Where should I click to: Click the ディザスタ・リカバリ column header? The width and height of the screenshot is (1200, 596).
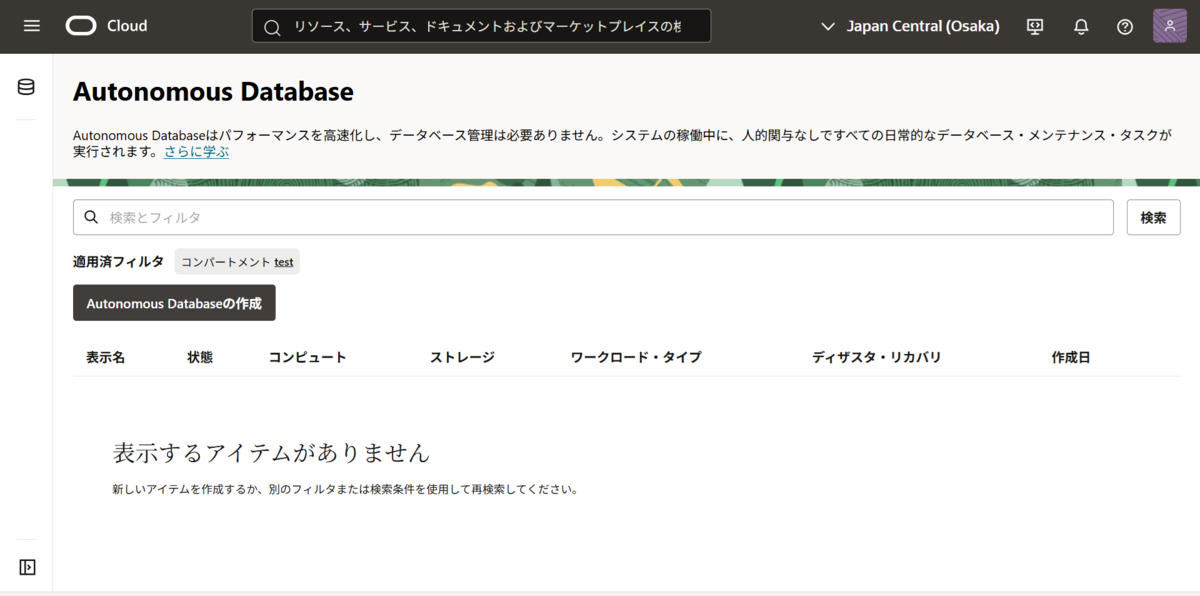(x=877, y=357)
